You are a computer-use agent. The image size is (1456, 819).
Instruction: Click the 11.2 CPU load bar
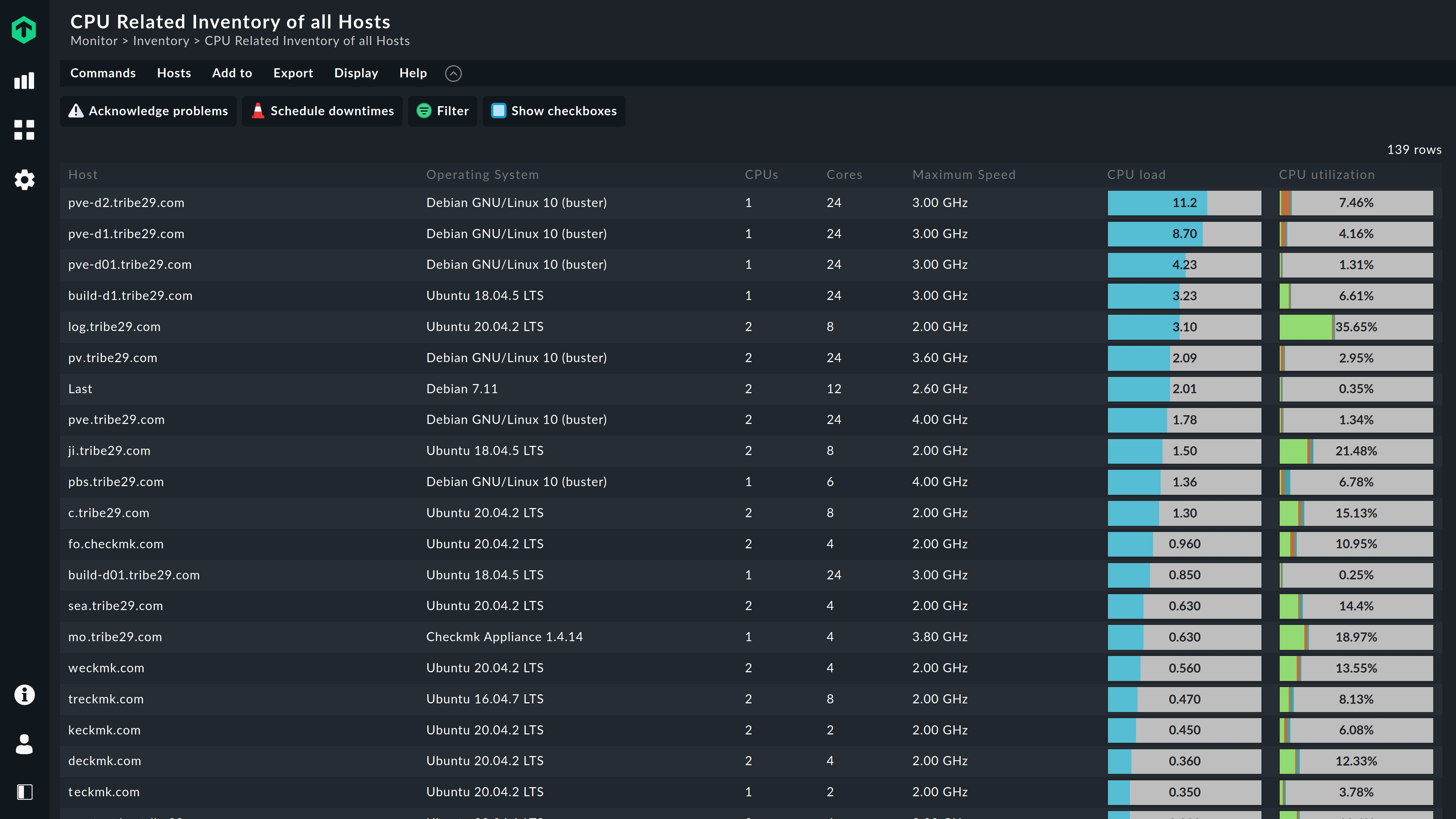pos(1184,203)
